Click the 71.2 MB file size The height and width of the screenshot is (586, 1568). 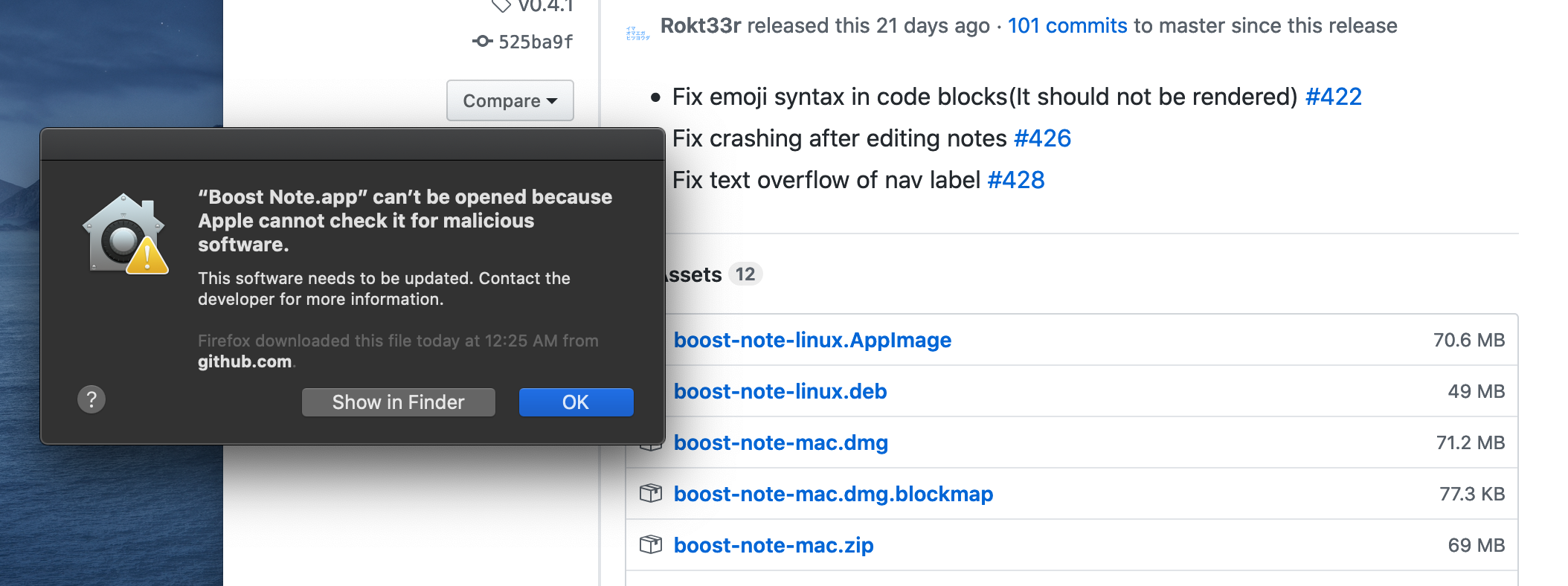[1471, 442]
